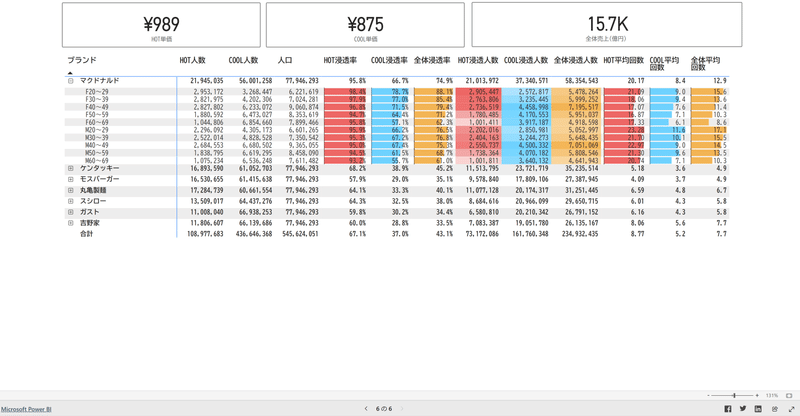Share report on LinkedIn
Viewport: 800px width, 416px height.
point(758,408)
